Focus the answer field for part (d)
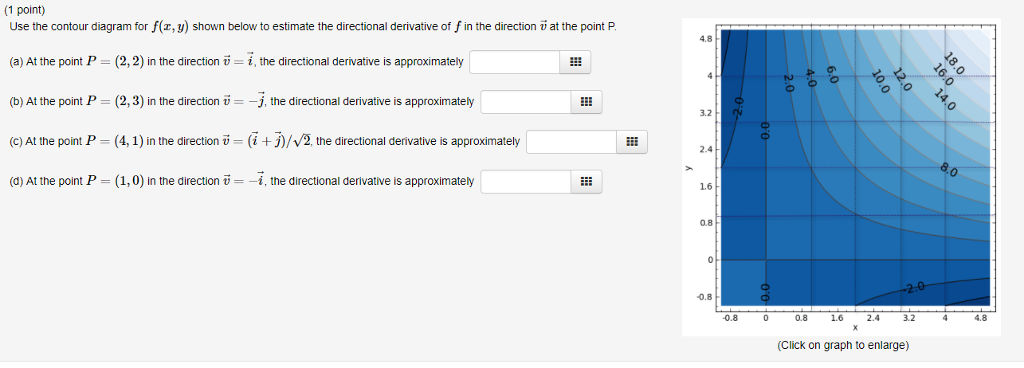This screenshot has height=368, width=1024. 526,181
